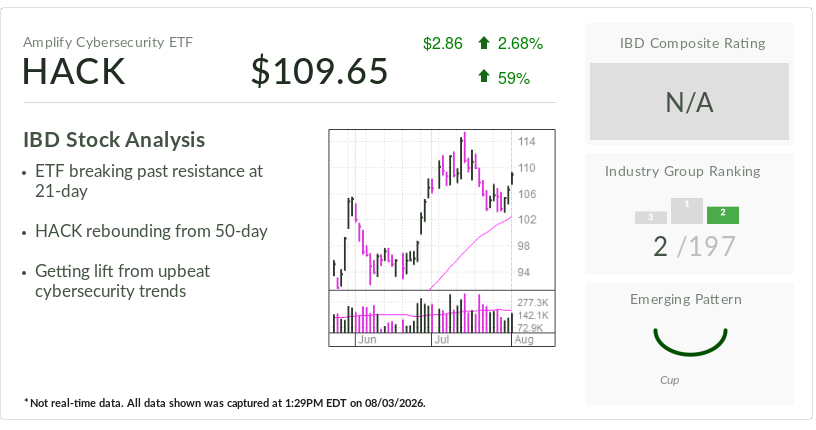
Task: Click the HACK rebounding from 50-day bullet
Action: (x=151, y=231)
